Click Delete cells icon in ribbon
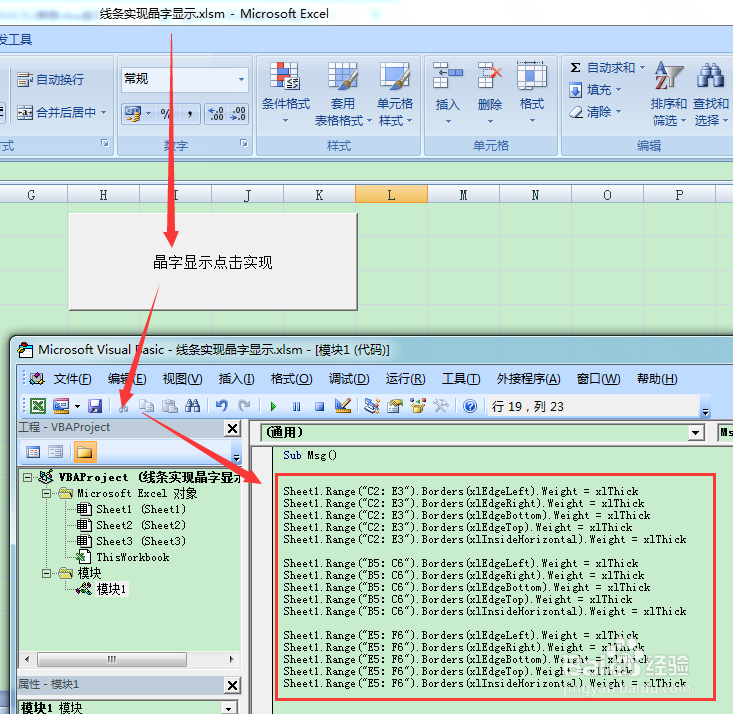Image resolution: width=733 pixels, height=714 pixels. 489,76
